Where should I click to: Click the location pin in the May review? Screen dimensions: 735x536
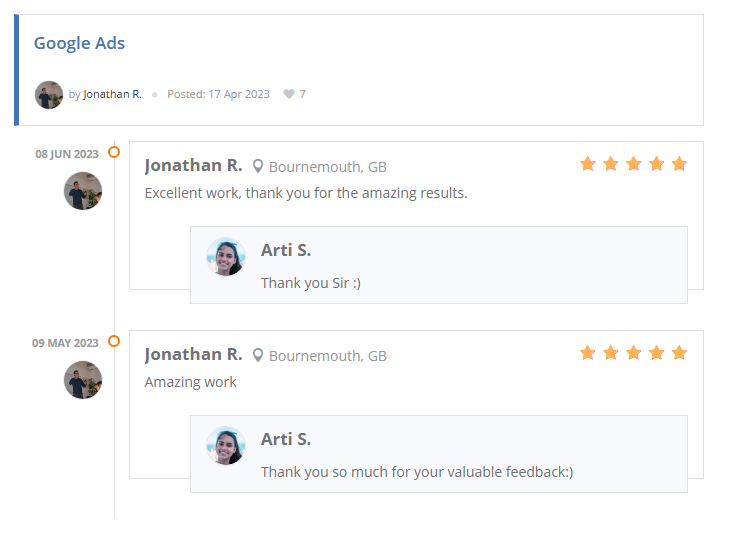click(x=258, y=355)
